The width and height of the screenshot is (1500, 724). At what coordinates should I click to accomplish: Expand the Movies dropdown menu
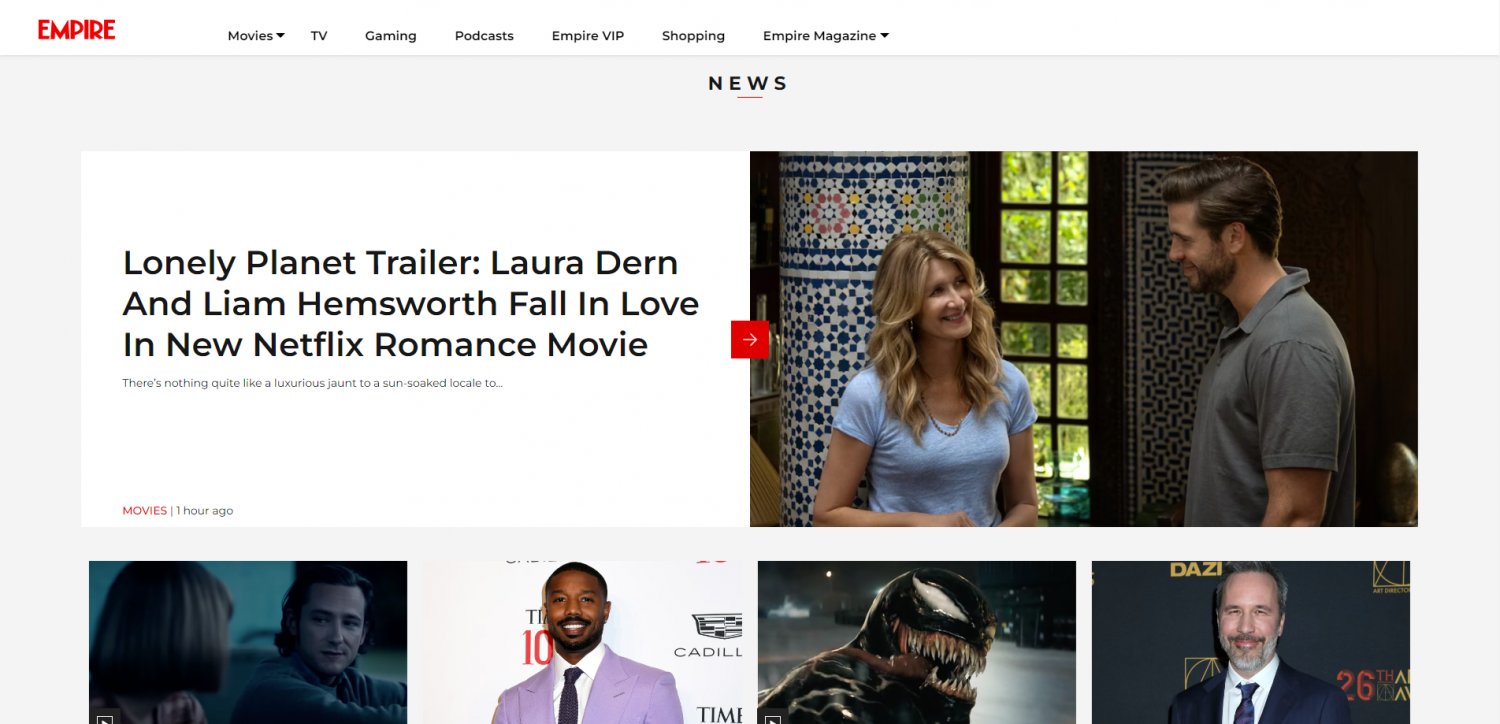256,36
